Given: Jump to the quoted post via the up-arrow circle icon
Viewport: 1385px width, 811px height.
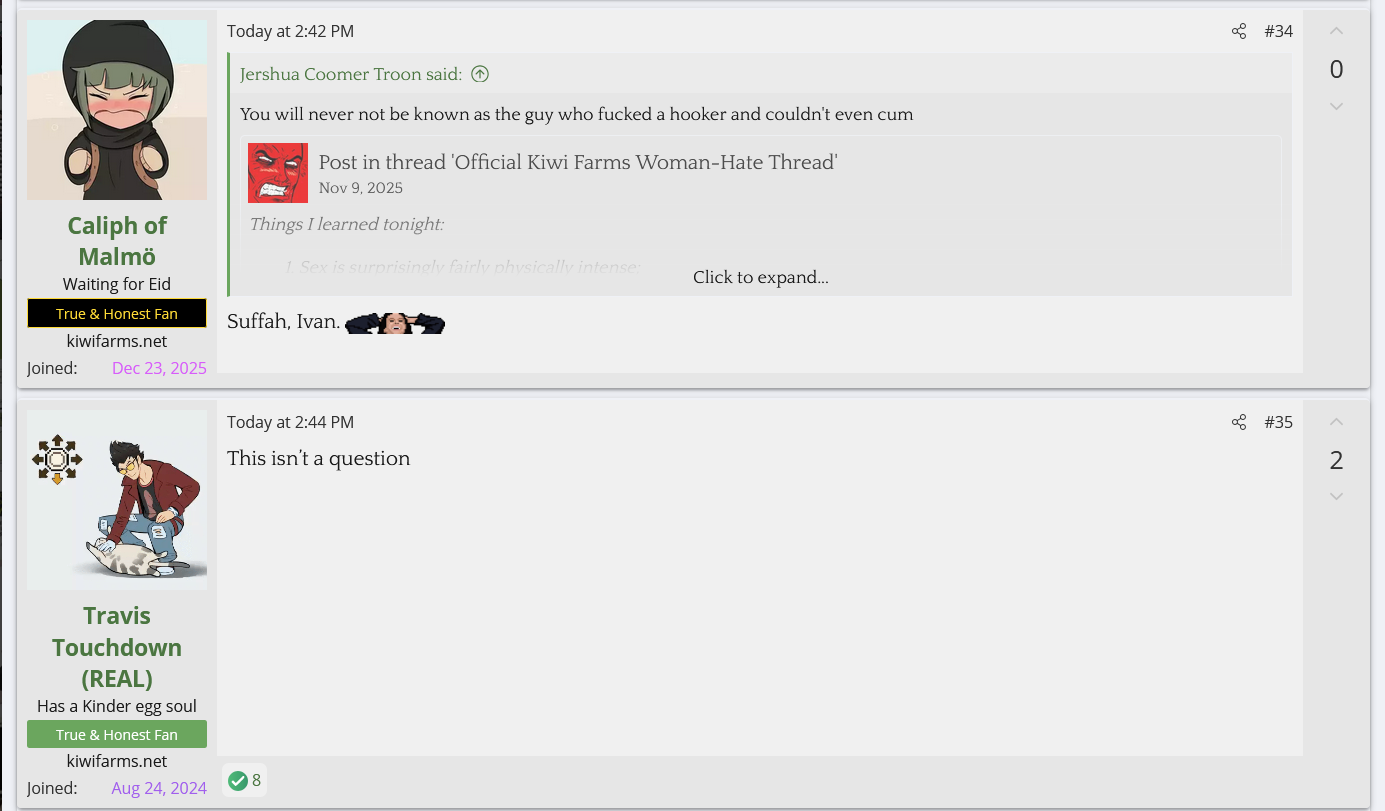Looking at the screenshot, I should (x=480, y=74).
